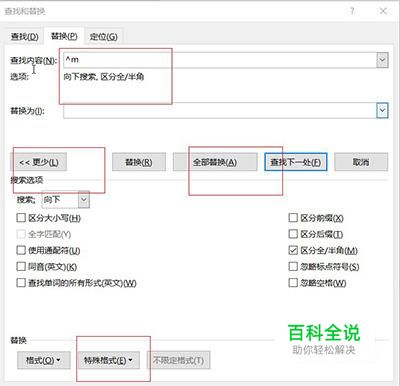Screen dimensions: 400x386
Task: Click the help question mark icon
Action: coord(352,11)
